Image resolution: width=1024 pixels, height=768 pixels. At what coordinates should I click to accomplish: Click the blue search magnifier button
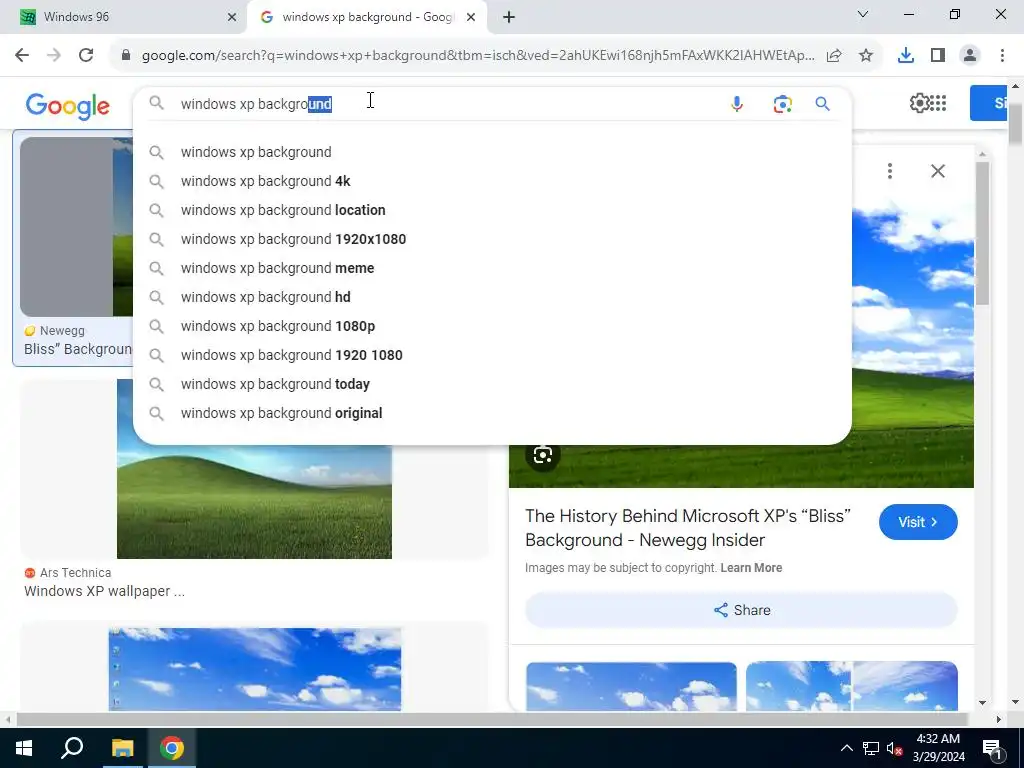(x=823, y=104)
